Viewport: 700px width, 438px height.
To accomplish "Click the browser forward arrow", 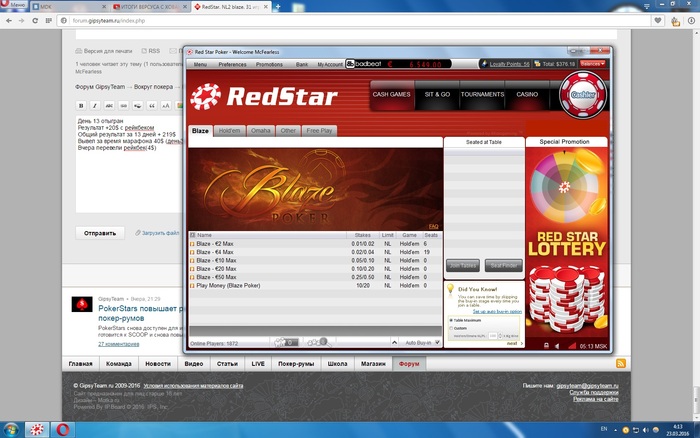I will tap(21, 21).
